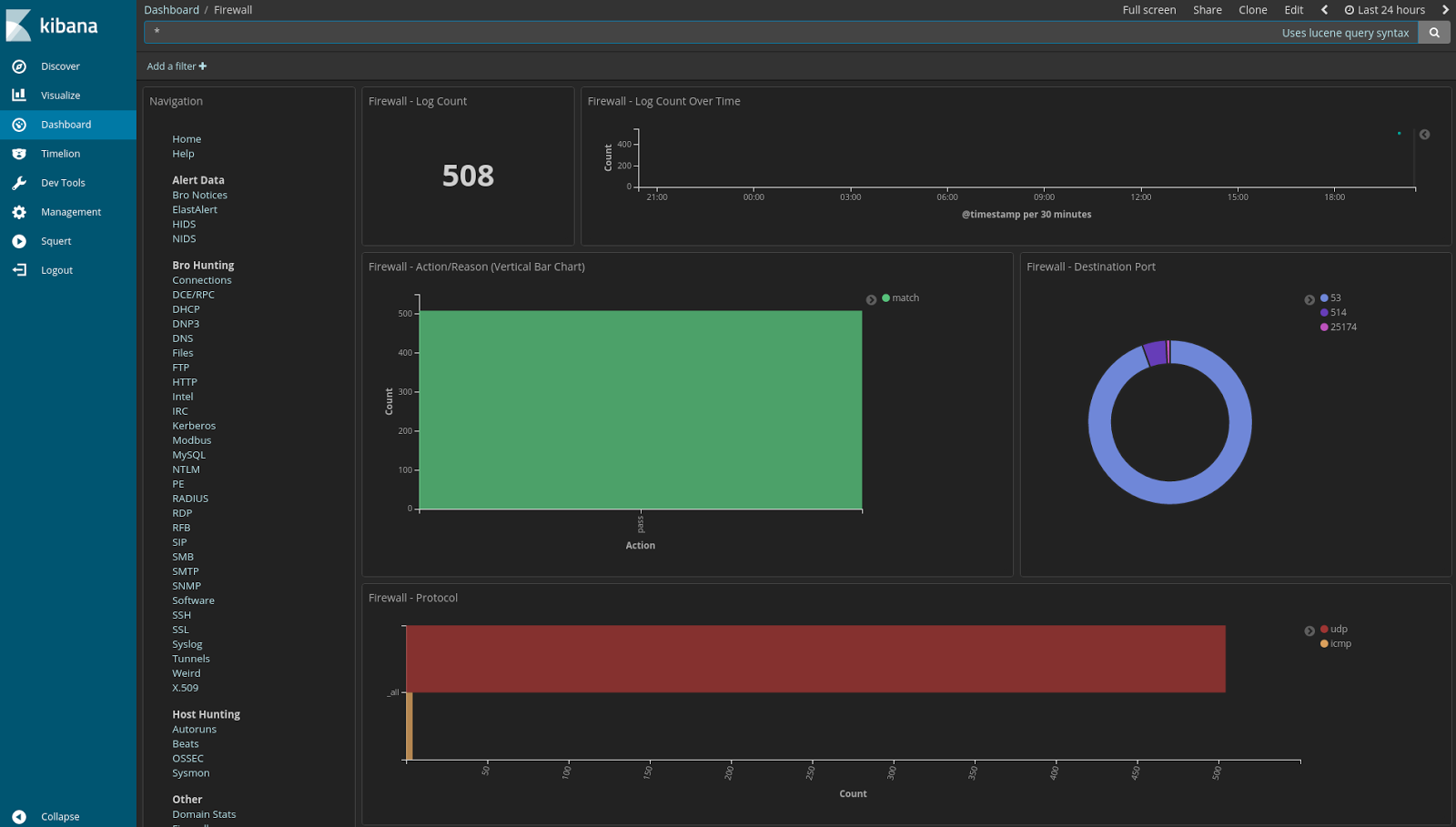Click the Kibana logo
The width and height of the screenshot is (1456, 827).
click(54, 25)
